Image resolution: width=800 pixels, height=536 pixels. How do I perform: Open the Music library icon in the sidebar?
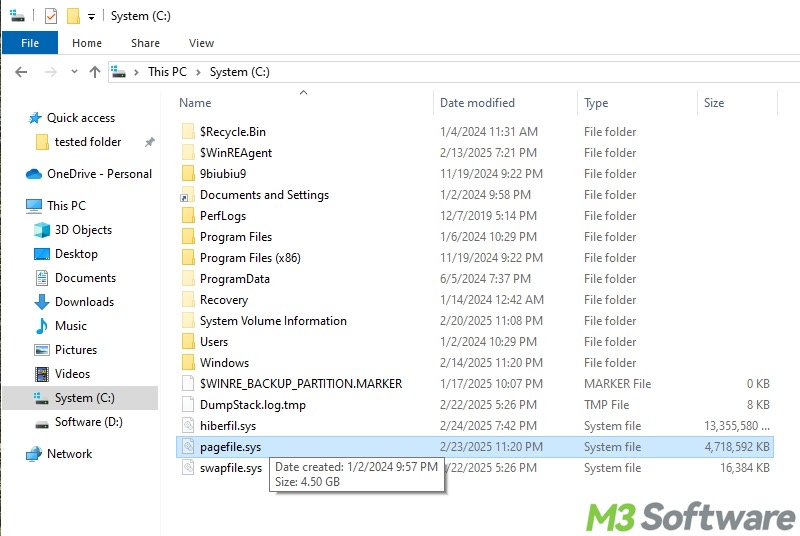42,326
